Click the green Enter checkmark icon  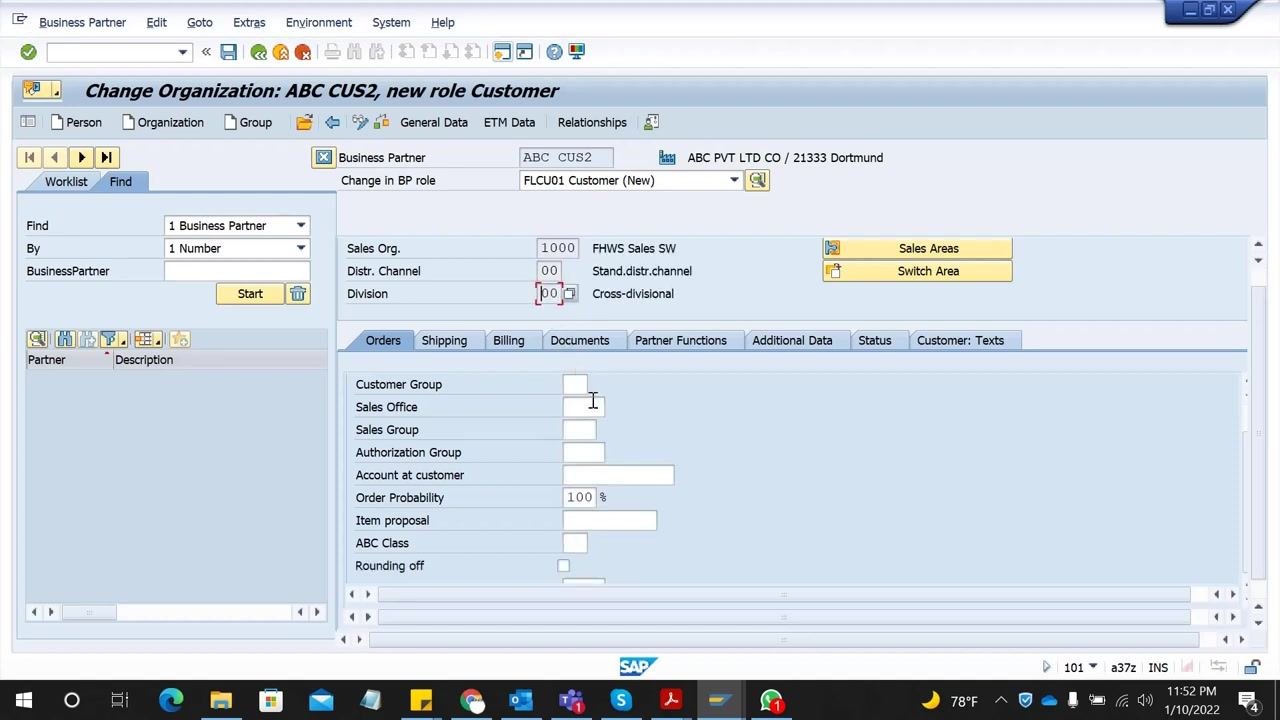(28, 52)
